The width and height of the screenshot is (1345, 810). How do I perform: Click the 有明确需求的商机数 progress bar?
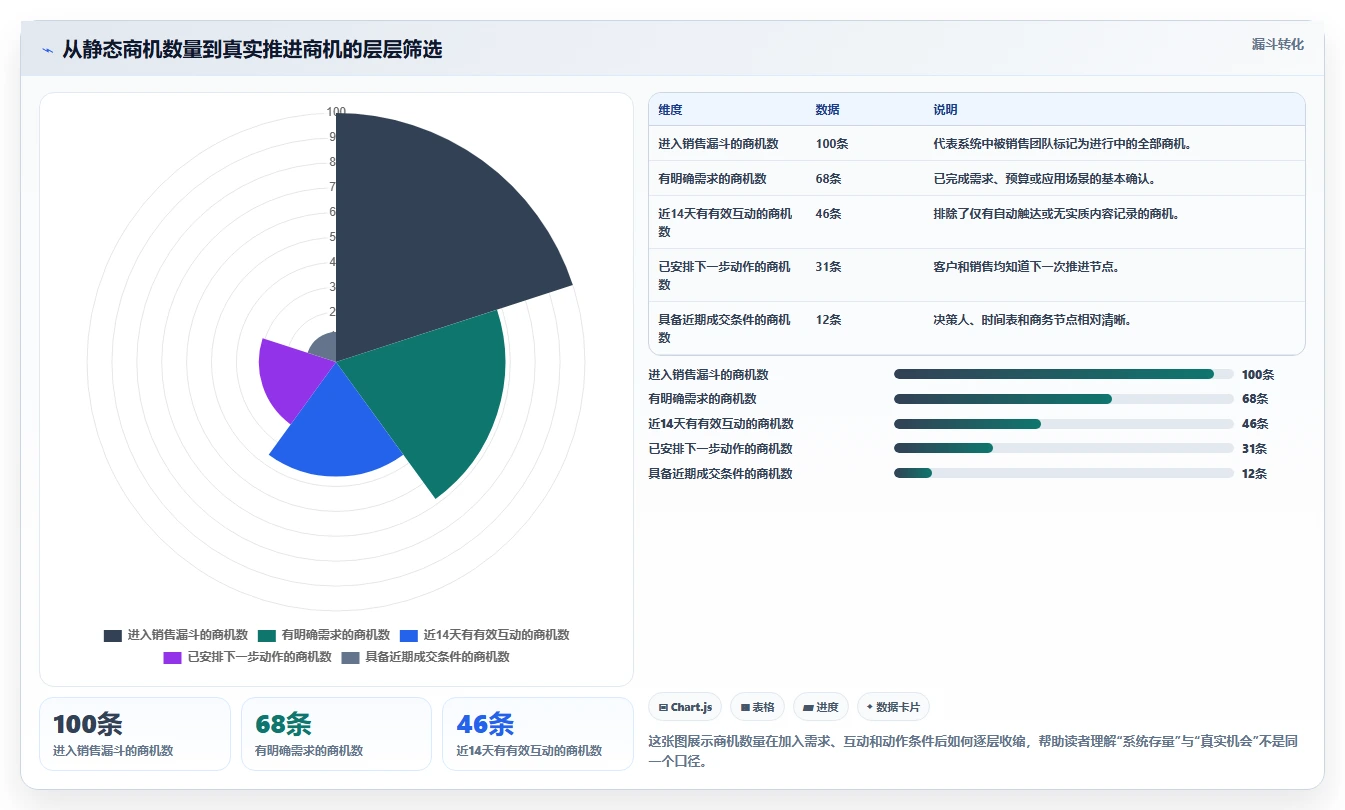(1064, 399)
